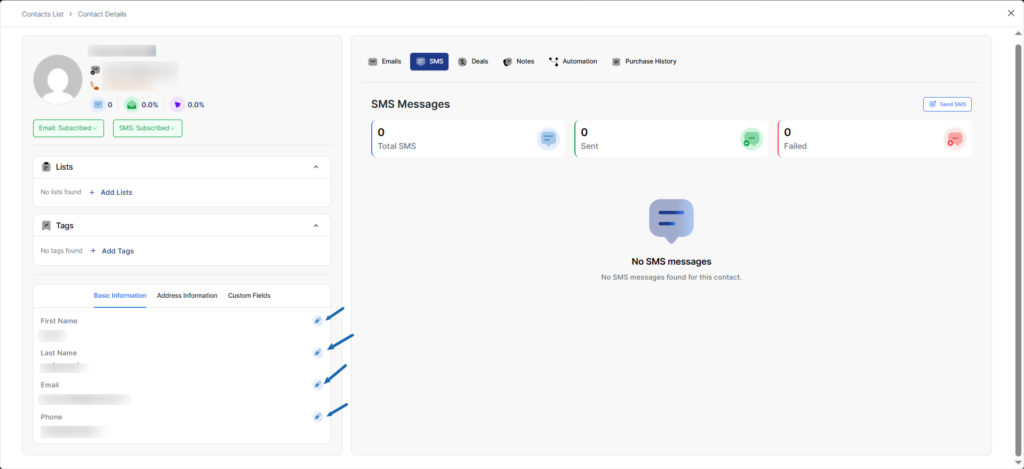Collapse the Tags section
Image resolution: width=1024 pixels, height=469 pixels.
pyautogui.click(x=316, y=226)
